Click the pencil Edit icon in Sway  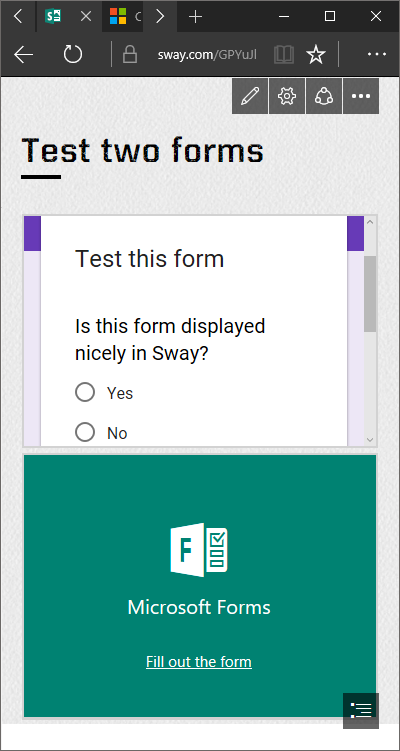pyautogui.click(x=250, y=96)
